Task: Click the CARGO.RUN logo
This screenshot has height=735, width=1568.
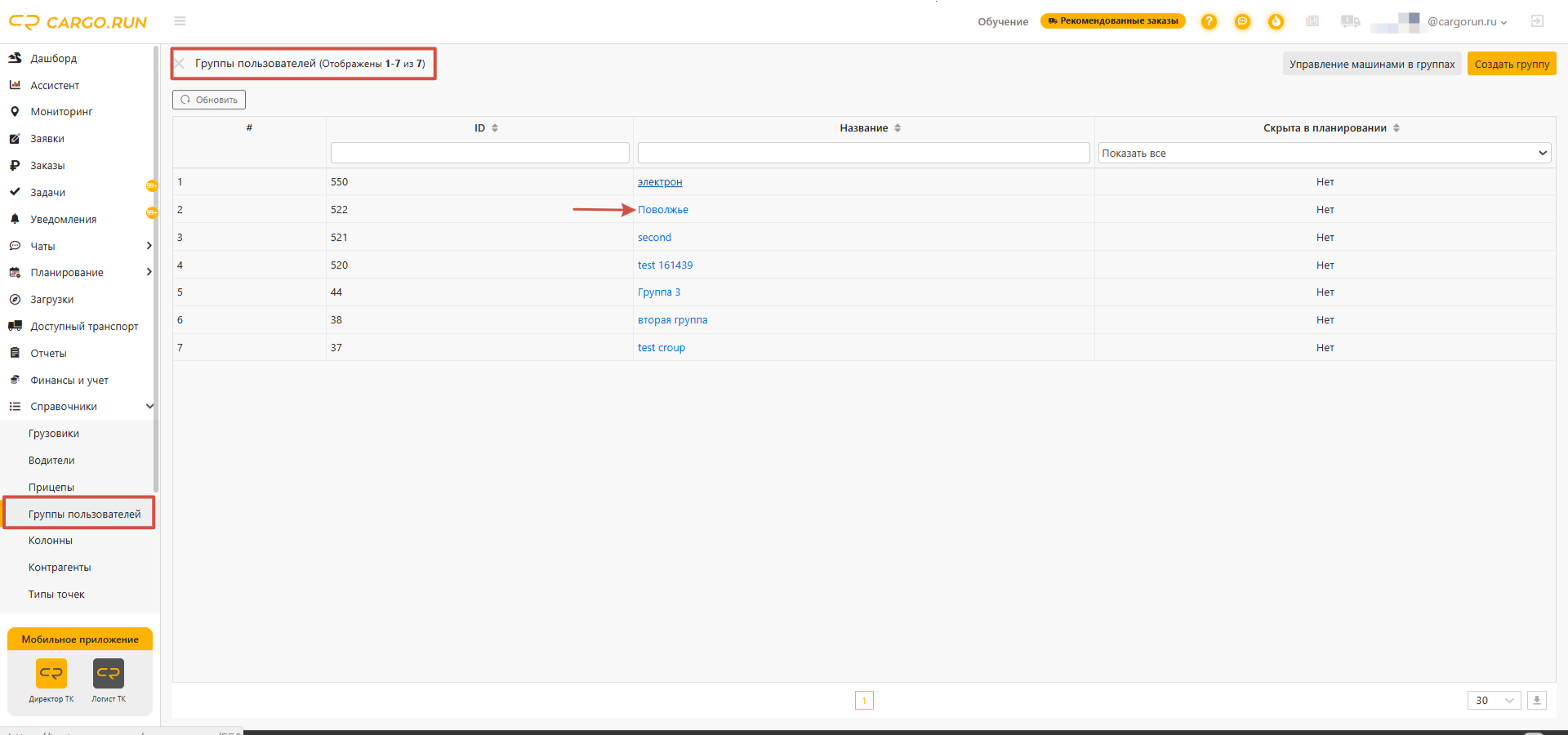Action: click(78, 22)
